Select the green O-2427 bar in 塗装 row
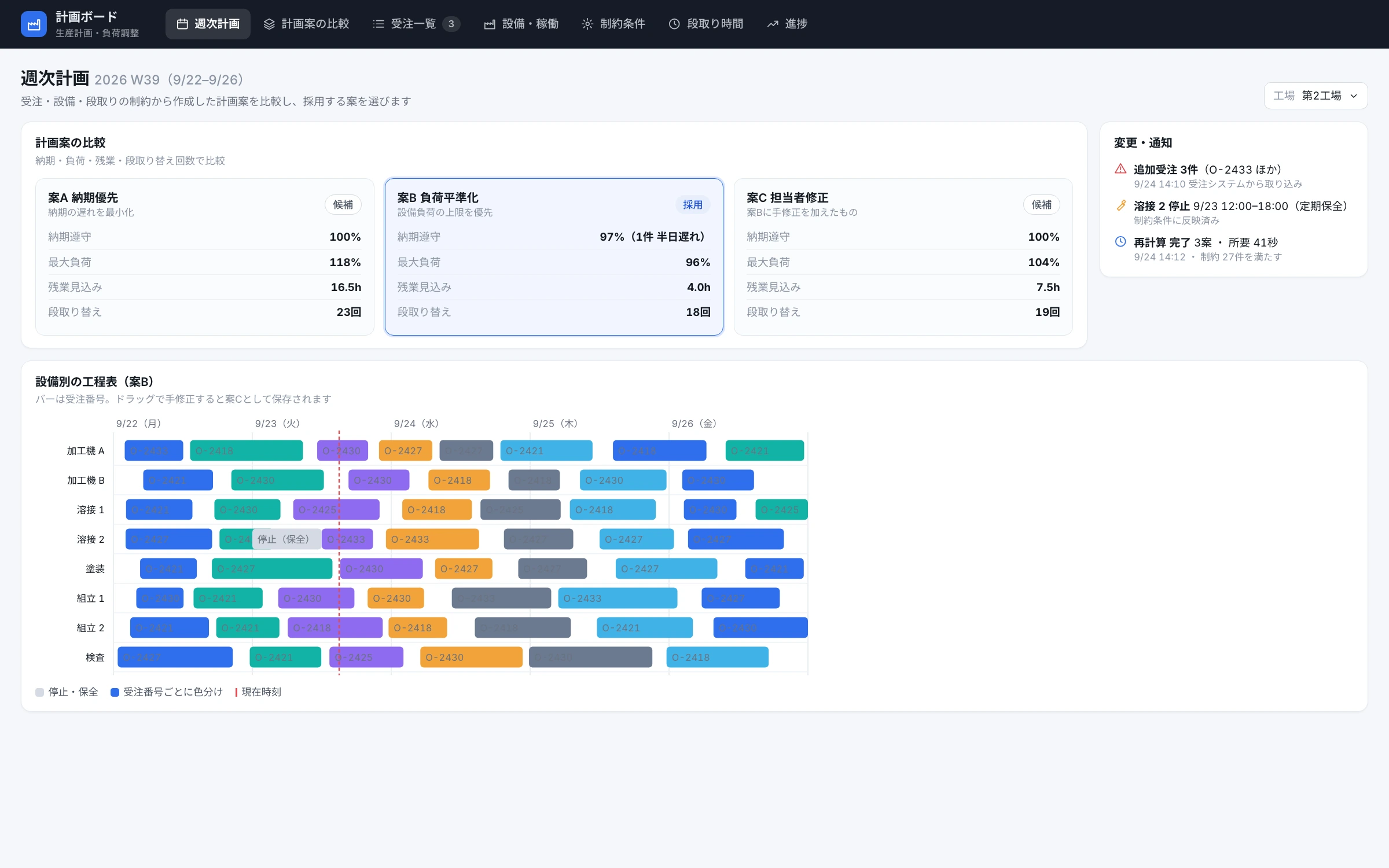The height and width of the screenshot is (868, 1389). (x=272, y=569)
